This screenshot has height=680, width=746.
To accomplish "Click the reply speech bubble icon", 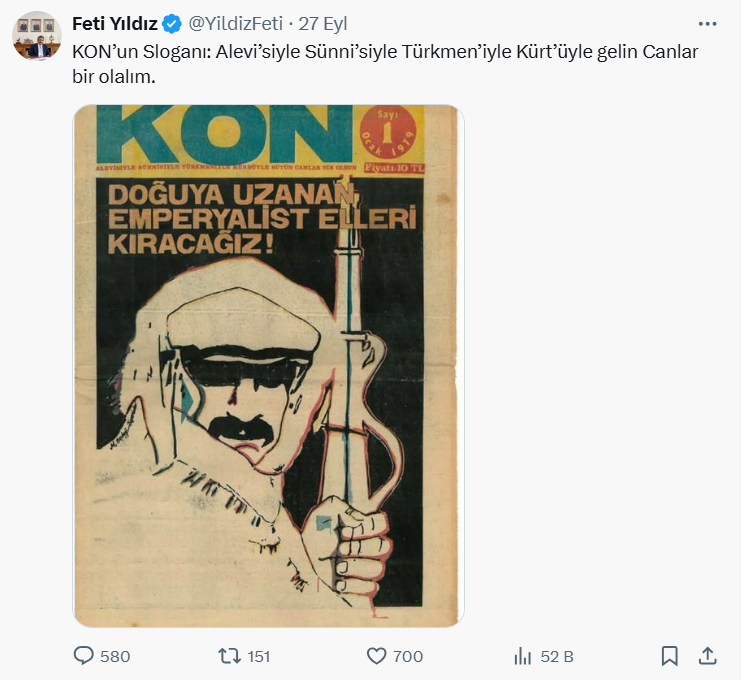I will pos(84,656).
